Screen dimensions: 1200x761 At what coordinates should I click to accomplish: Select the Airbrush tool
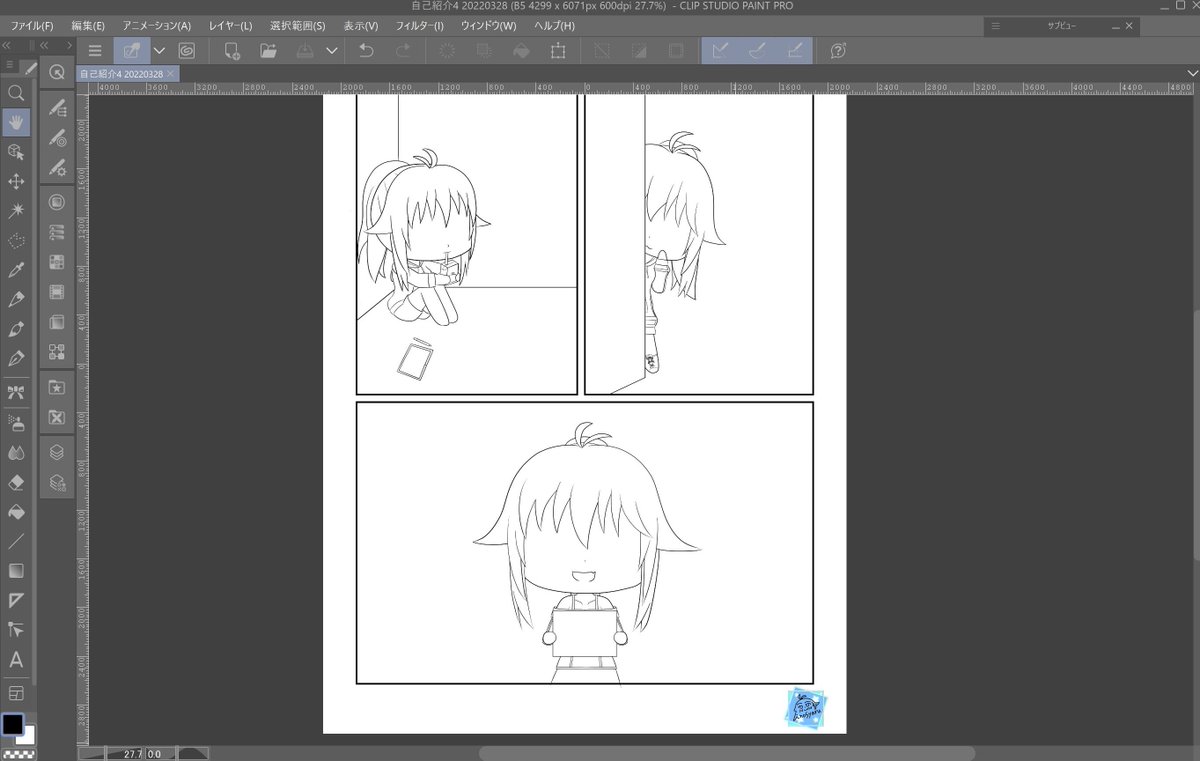(x=16, y=422)
